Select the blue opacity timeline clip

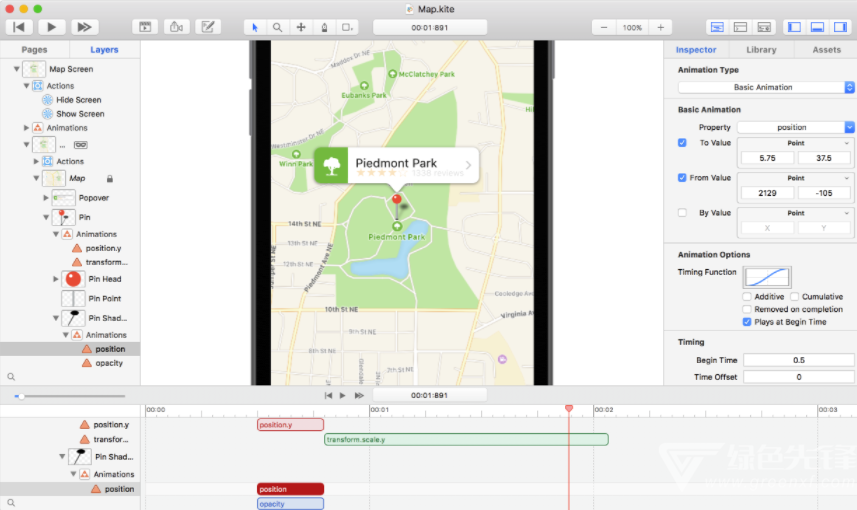tap(290, 504)
